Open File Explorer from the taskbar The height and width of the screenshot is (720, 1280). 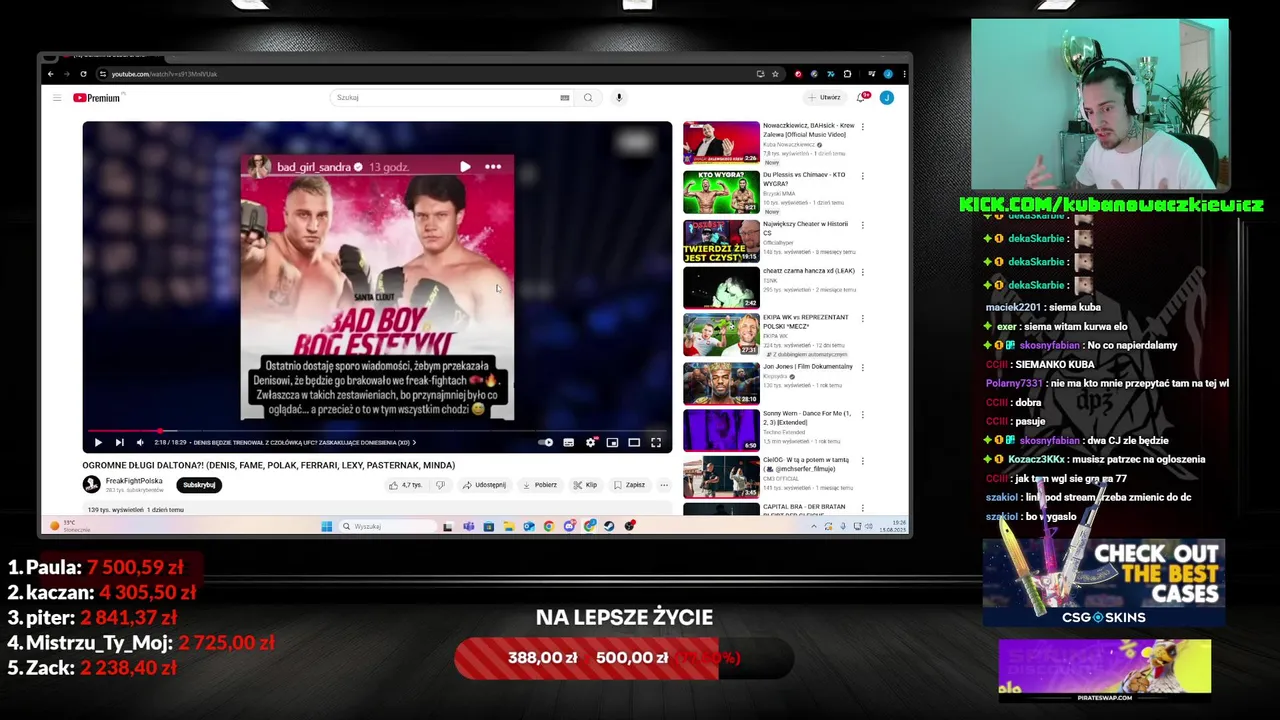pyautogui.click(x=508, y=526)
